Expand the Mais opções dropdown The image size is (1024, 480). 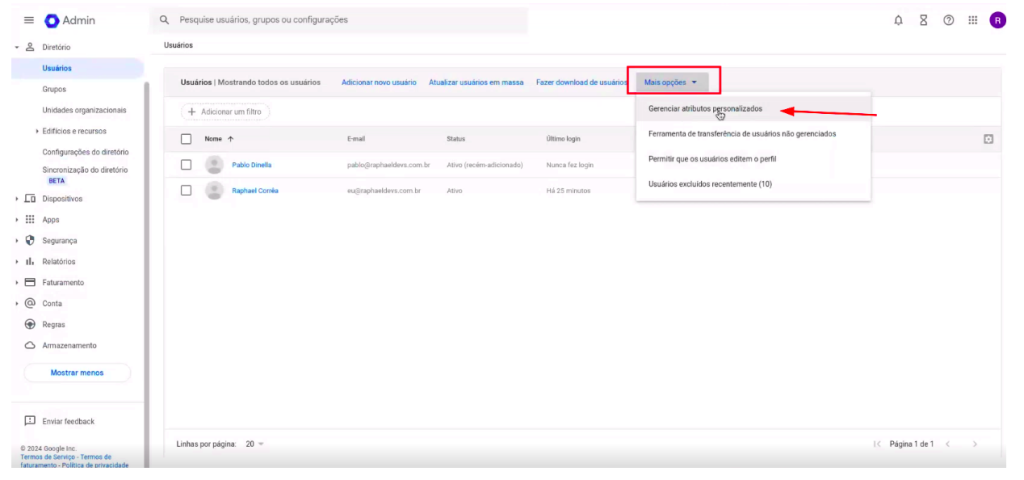(672, 82)
